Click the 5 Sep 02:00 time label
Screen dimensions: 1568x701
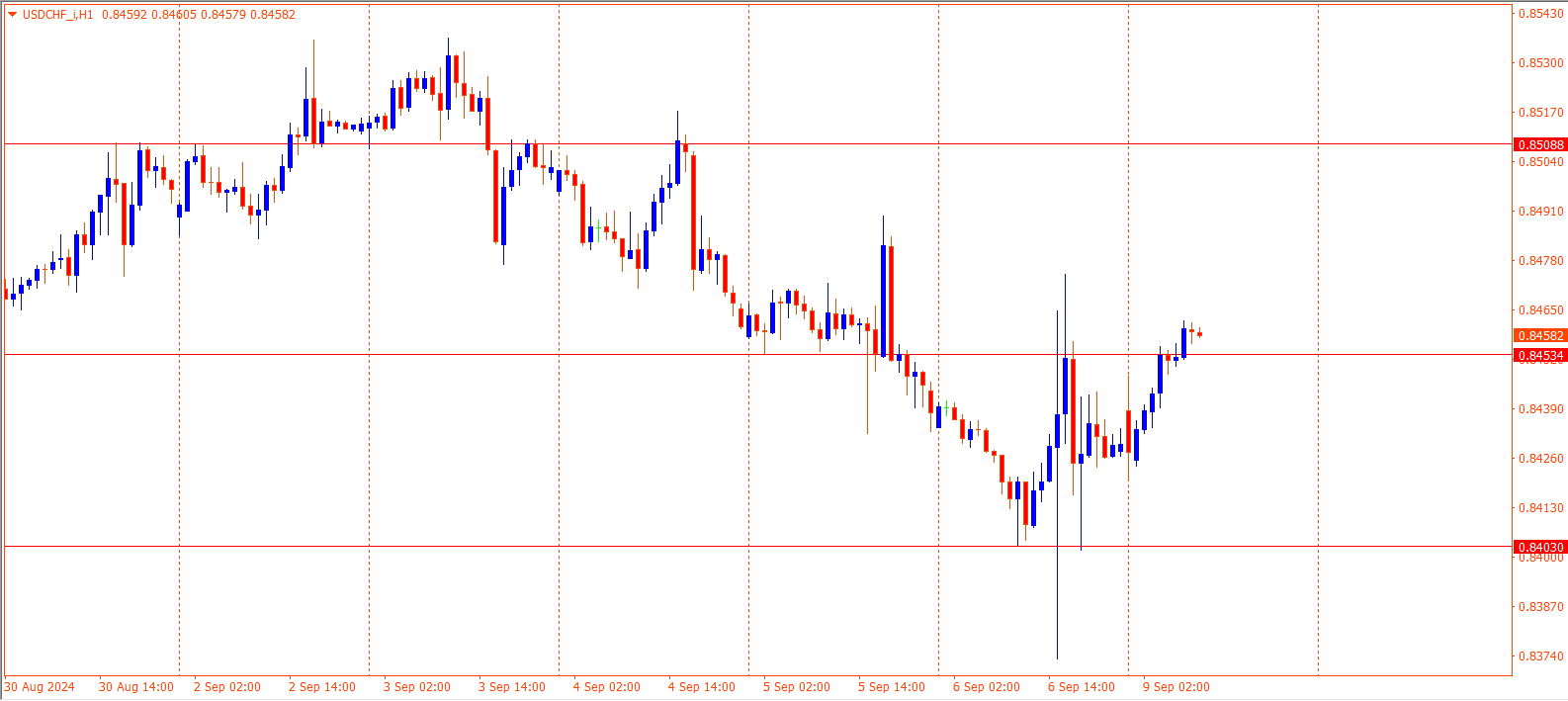click(797, 687)
